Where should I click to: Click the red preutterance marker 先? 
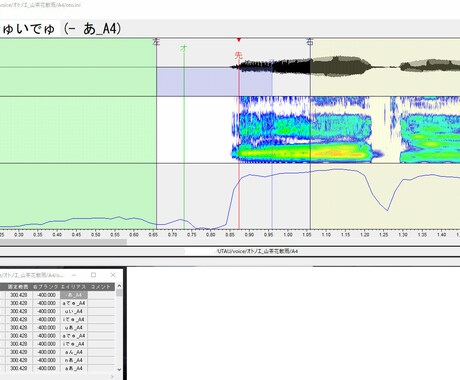point(238,55)
